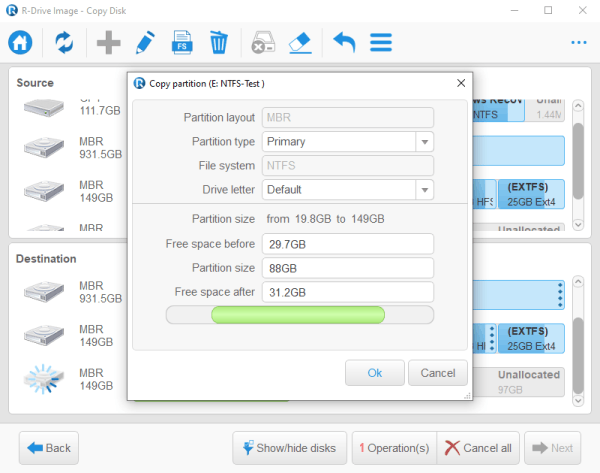Open the hamburger operations list icon
The image size is (600, 473).
(x=381, y=42)
